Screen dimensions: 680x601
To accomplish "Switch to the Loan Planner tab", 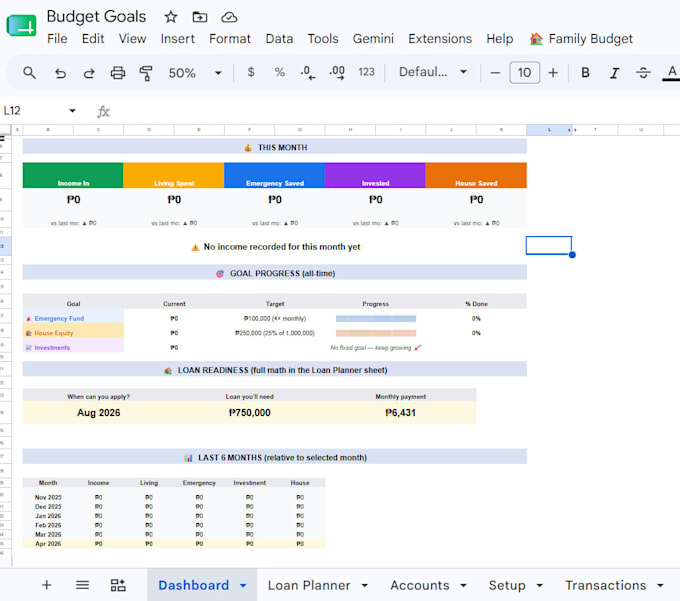I will 309,585.
